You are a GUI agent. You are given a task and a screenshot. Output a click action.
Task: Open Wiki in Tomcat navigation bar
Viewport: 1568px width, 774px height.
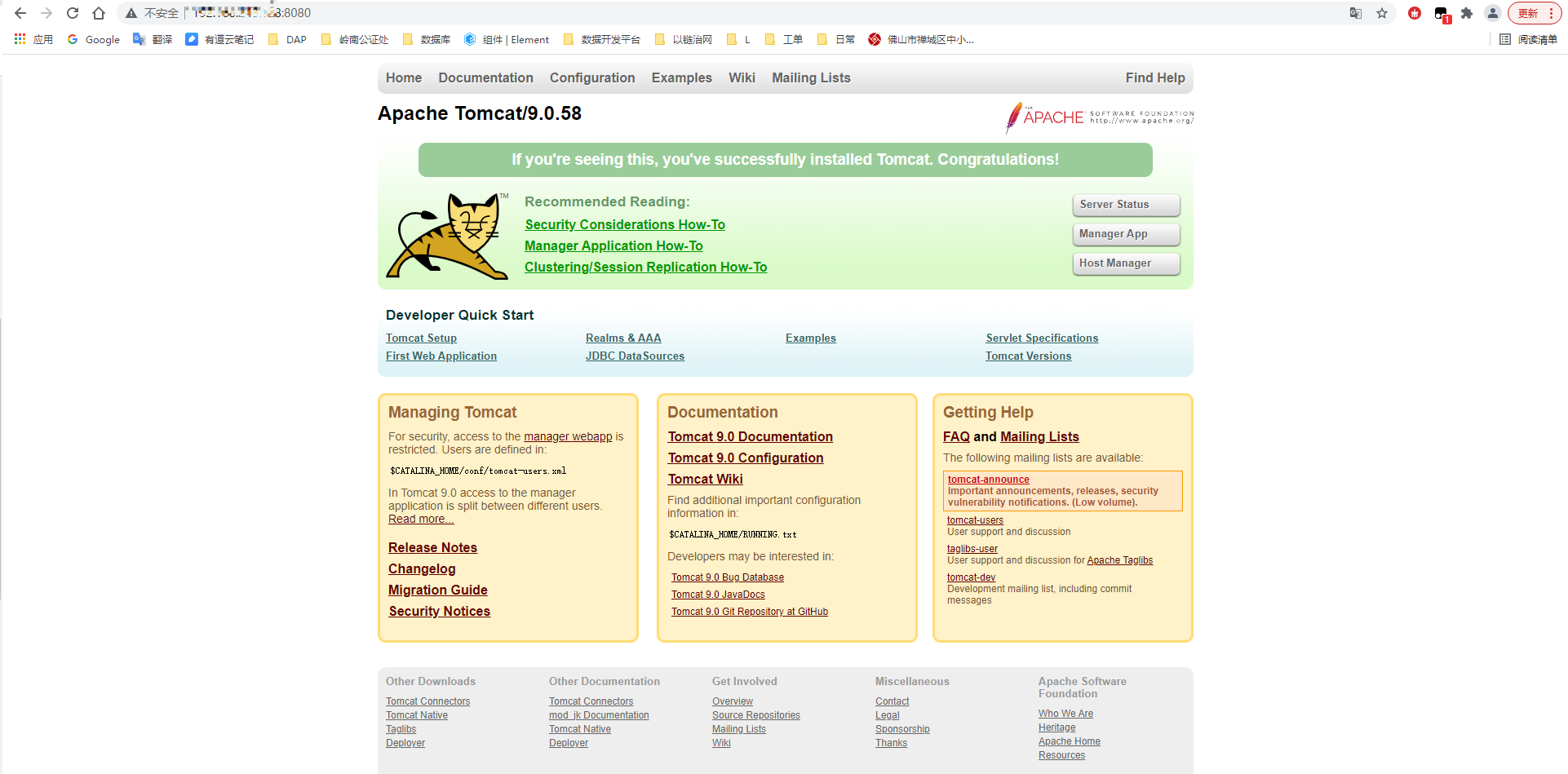tap(742, 78)
